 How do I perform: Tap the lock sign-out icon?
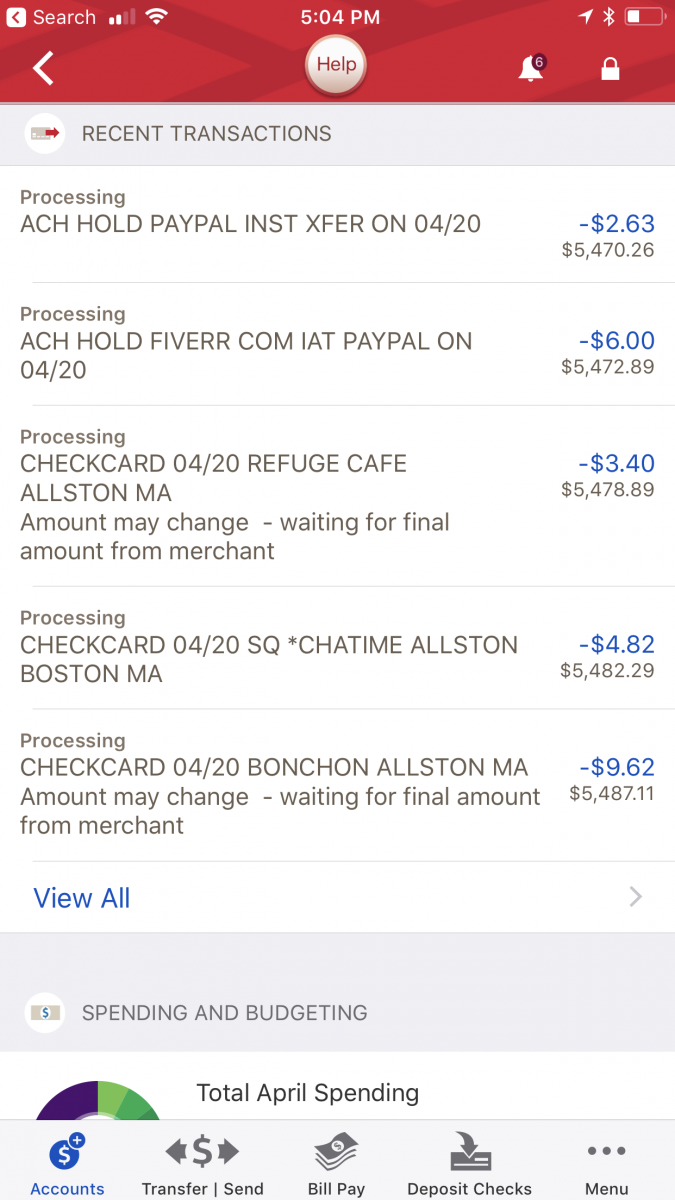pyautogui.click(x=609, y=68)
